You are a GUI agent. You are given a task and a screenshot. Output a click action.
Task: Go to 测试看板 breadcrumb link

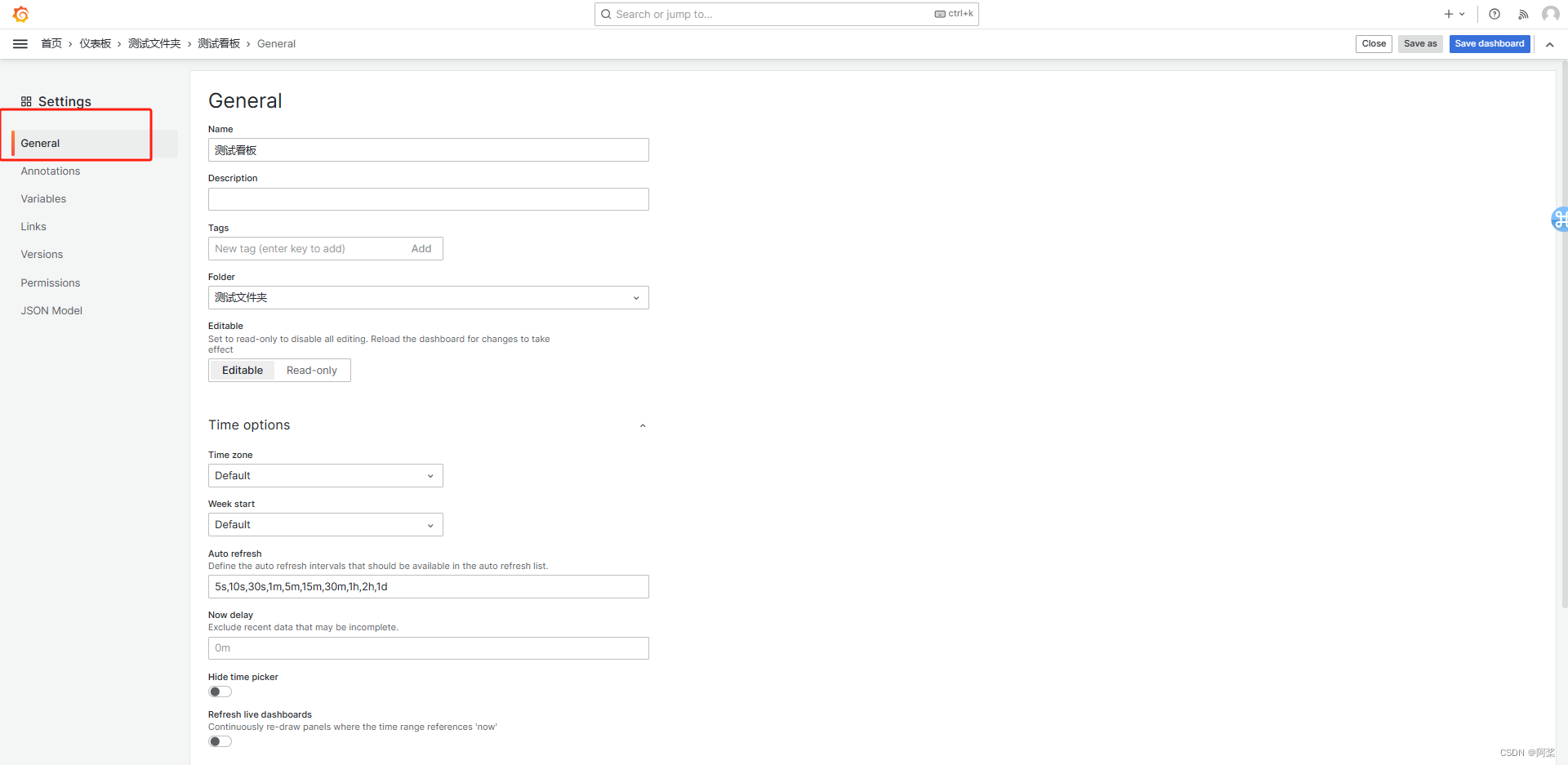click(x=219, y=44)
